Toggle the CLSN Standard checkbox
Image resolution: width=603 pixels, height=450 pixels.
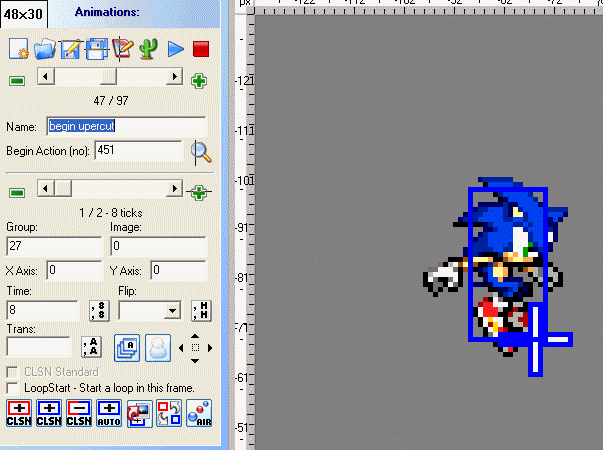(x=13, y=372)
